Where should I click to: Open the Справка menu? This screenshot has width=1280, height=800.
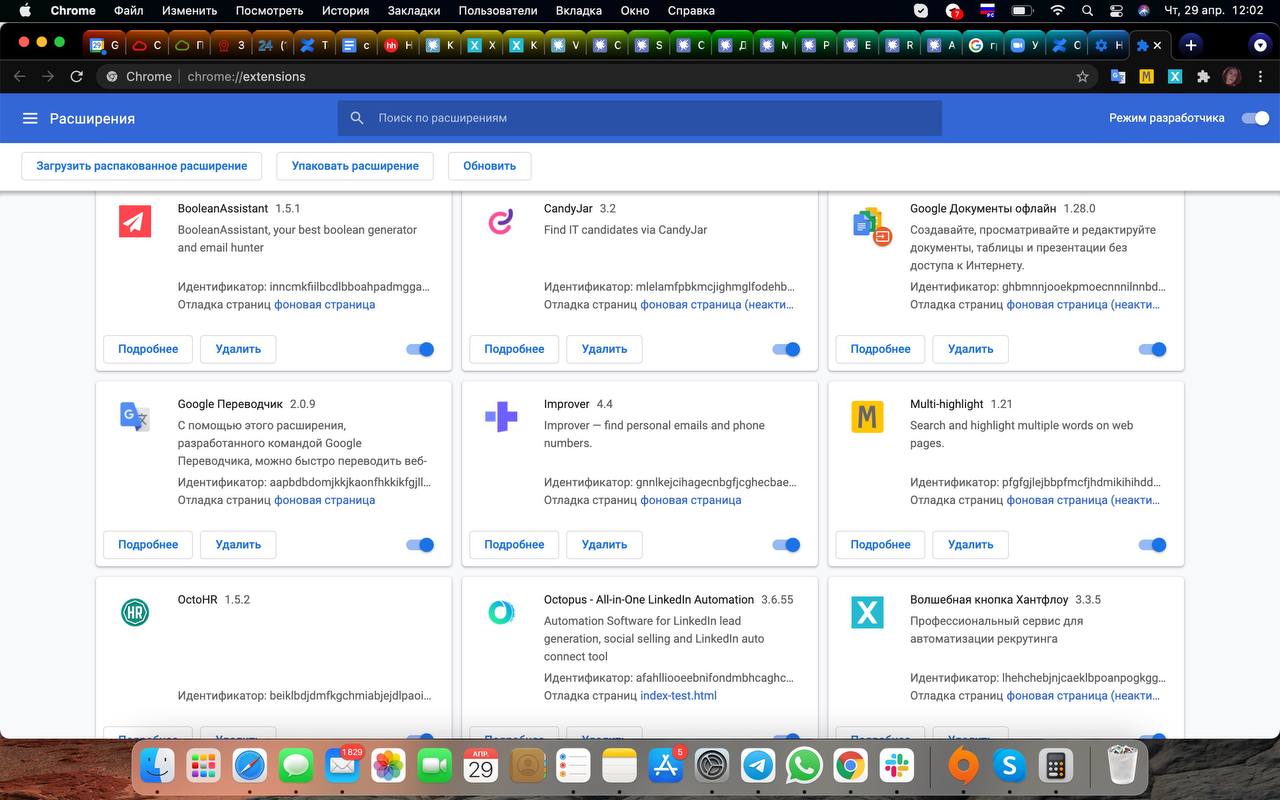click(x=690, y=11)
